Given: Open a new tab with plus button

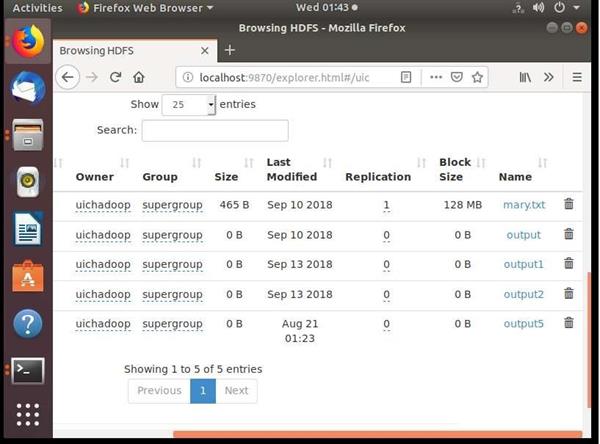Looking at the screenshot, I should pos(229,50).
